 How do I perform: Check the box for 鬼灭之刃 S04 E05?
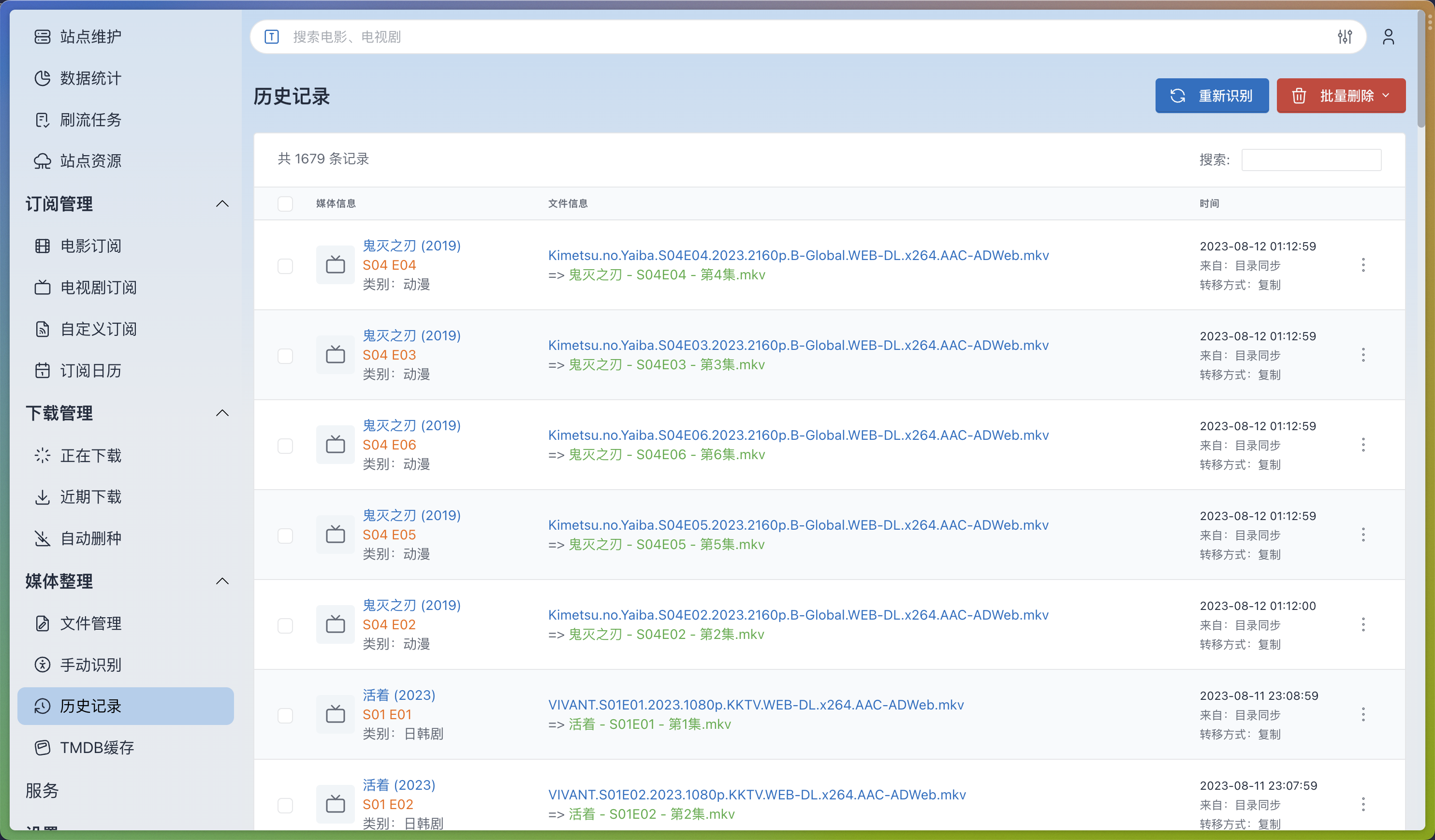[x=285, y=536]
